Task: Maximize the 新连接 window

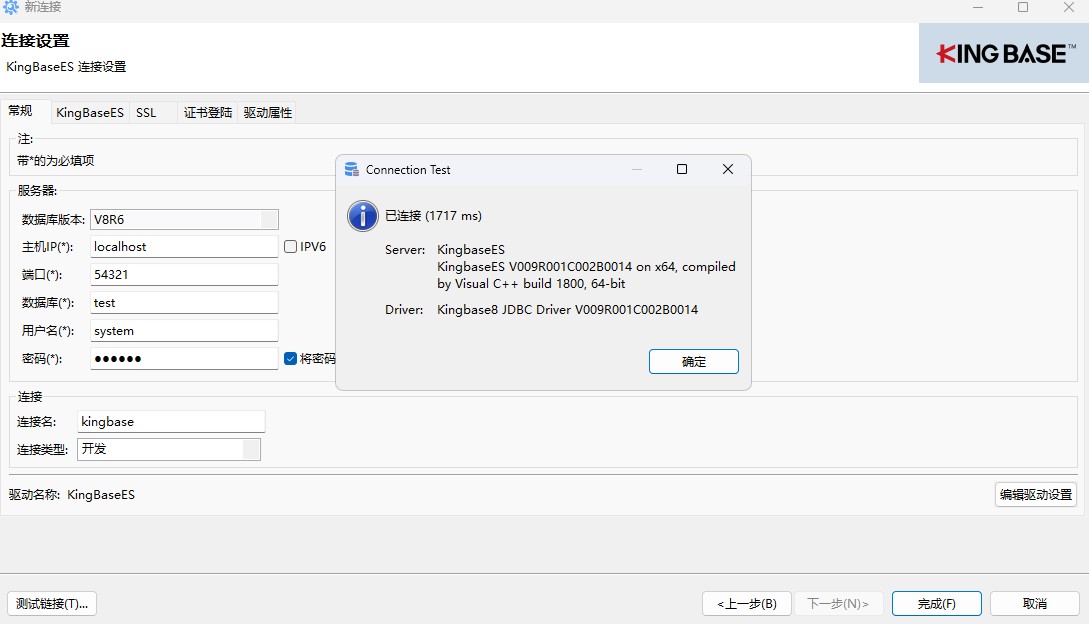Action: [x=1023, y=7]
